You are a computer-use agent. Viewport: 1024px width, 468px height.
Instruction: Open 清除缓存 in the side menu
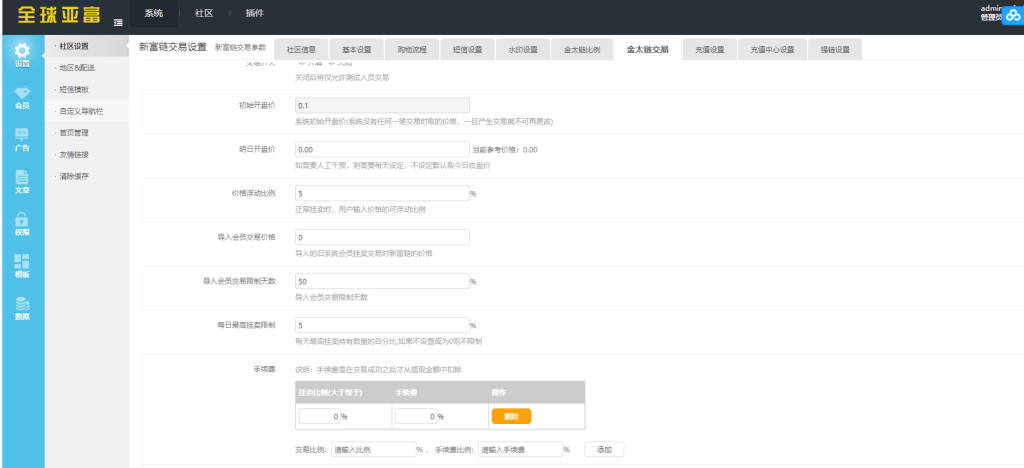[x=87, y=176]
